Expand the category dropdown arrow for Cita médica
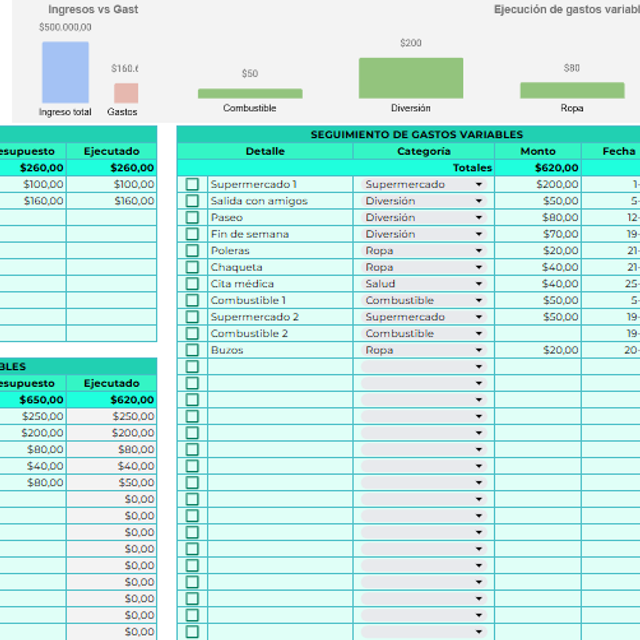Image resolution: width=640 pixels, height=640 pixels. point(478,284)
